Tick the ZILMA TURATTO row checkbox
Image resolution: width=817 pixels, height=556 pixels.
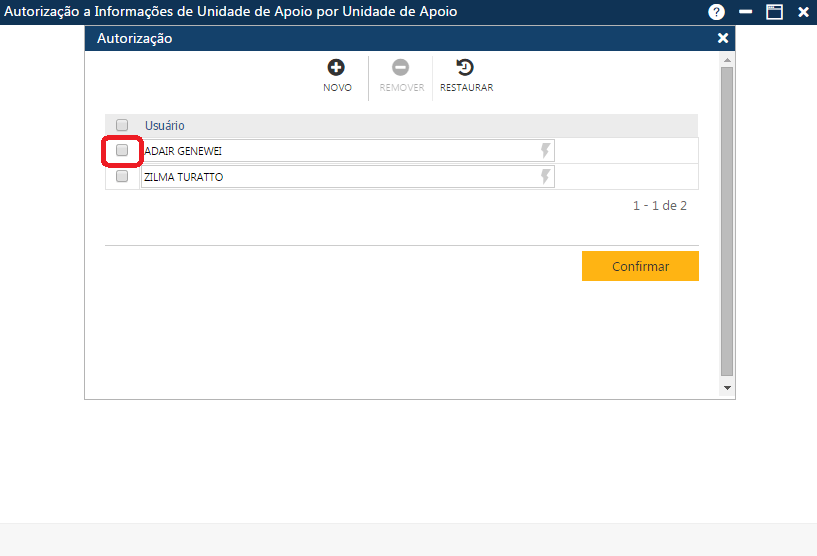122,177
